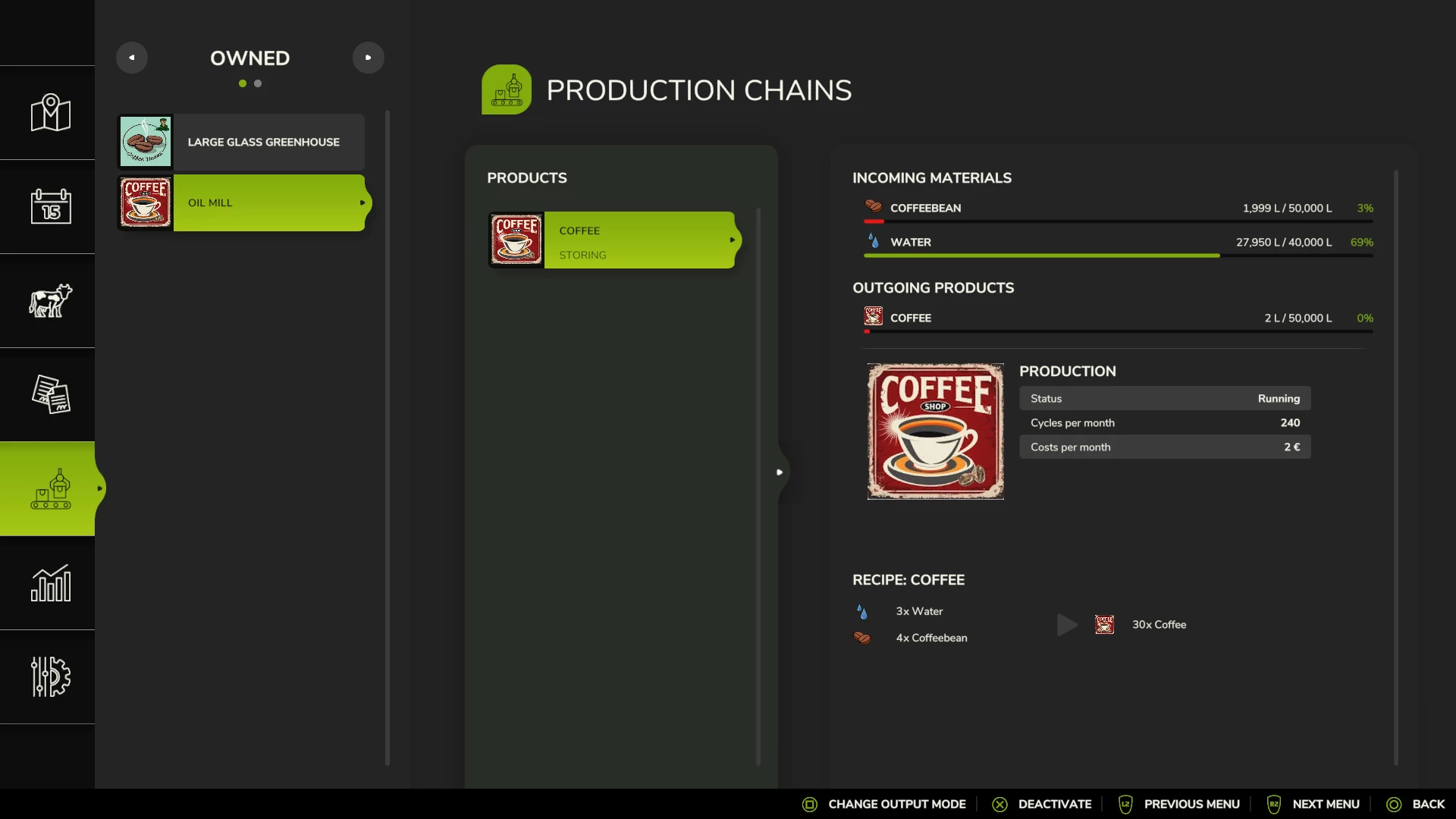Click the Water fill level bar

pos(1118,256)
